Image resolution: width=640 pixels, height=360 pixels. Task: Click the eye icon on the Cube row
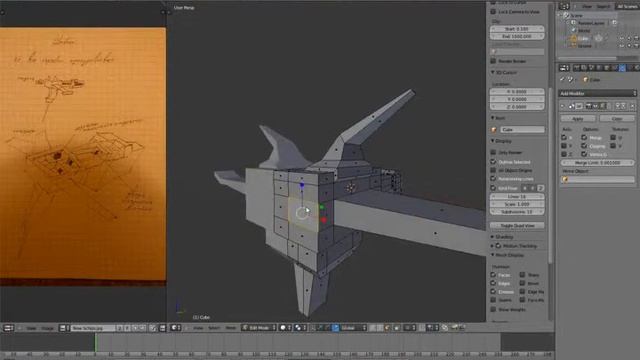(x=622, y=38)
